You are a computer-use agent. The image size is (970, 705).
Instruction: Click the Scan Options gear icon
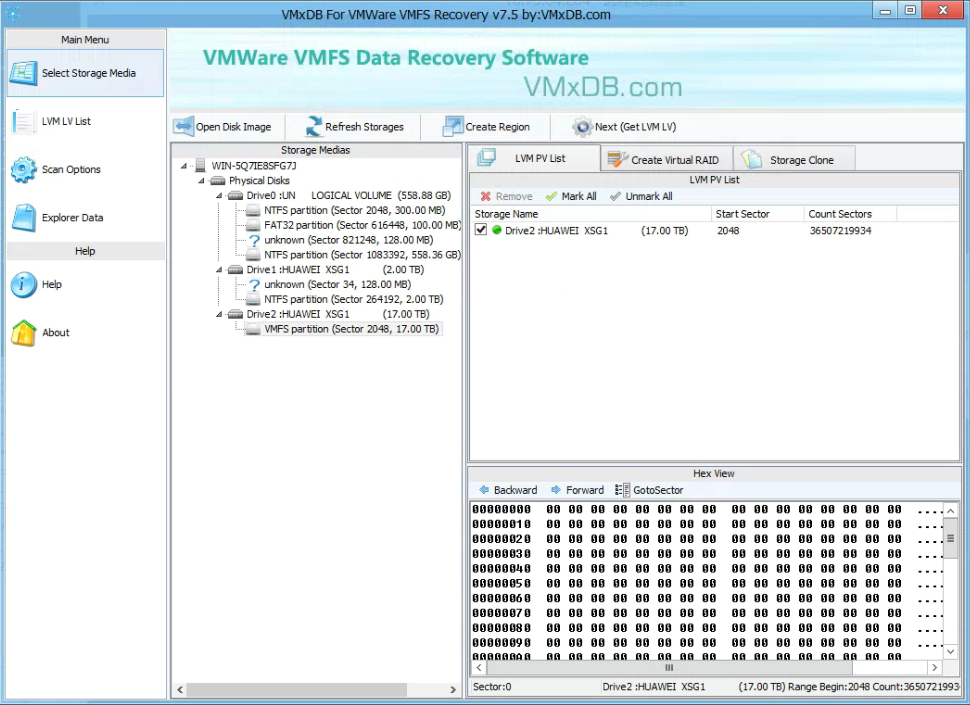(24, 169)
